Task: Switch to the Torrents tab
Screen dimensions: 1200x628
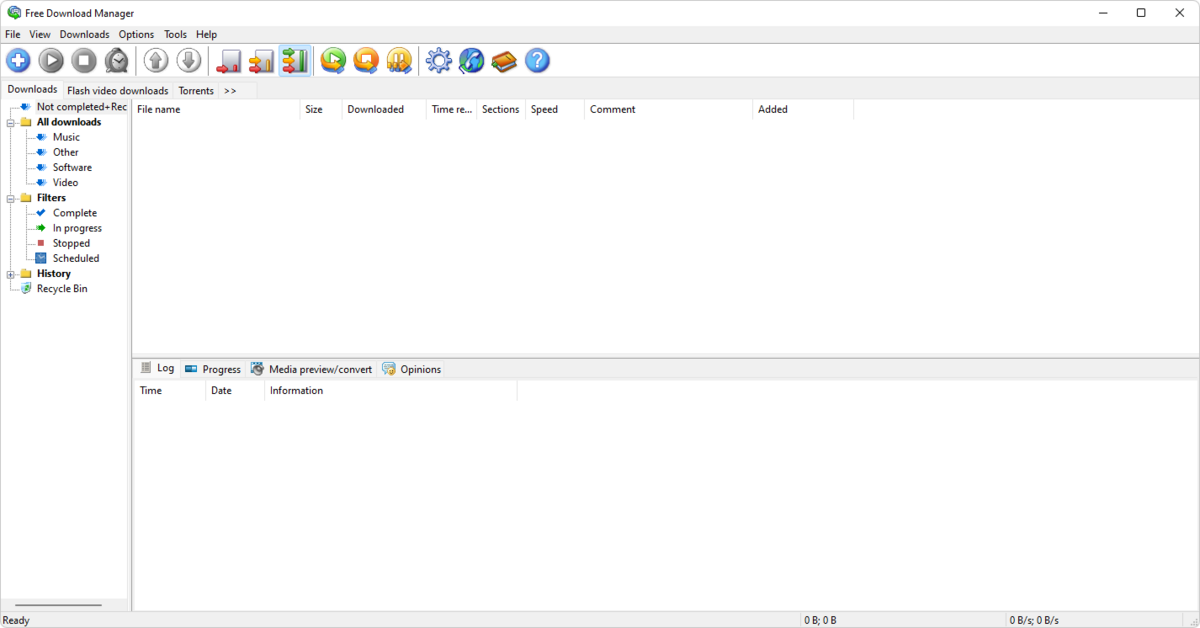Action: 196,90
